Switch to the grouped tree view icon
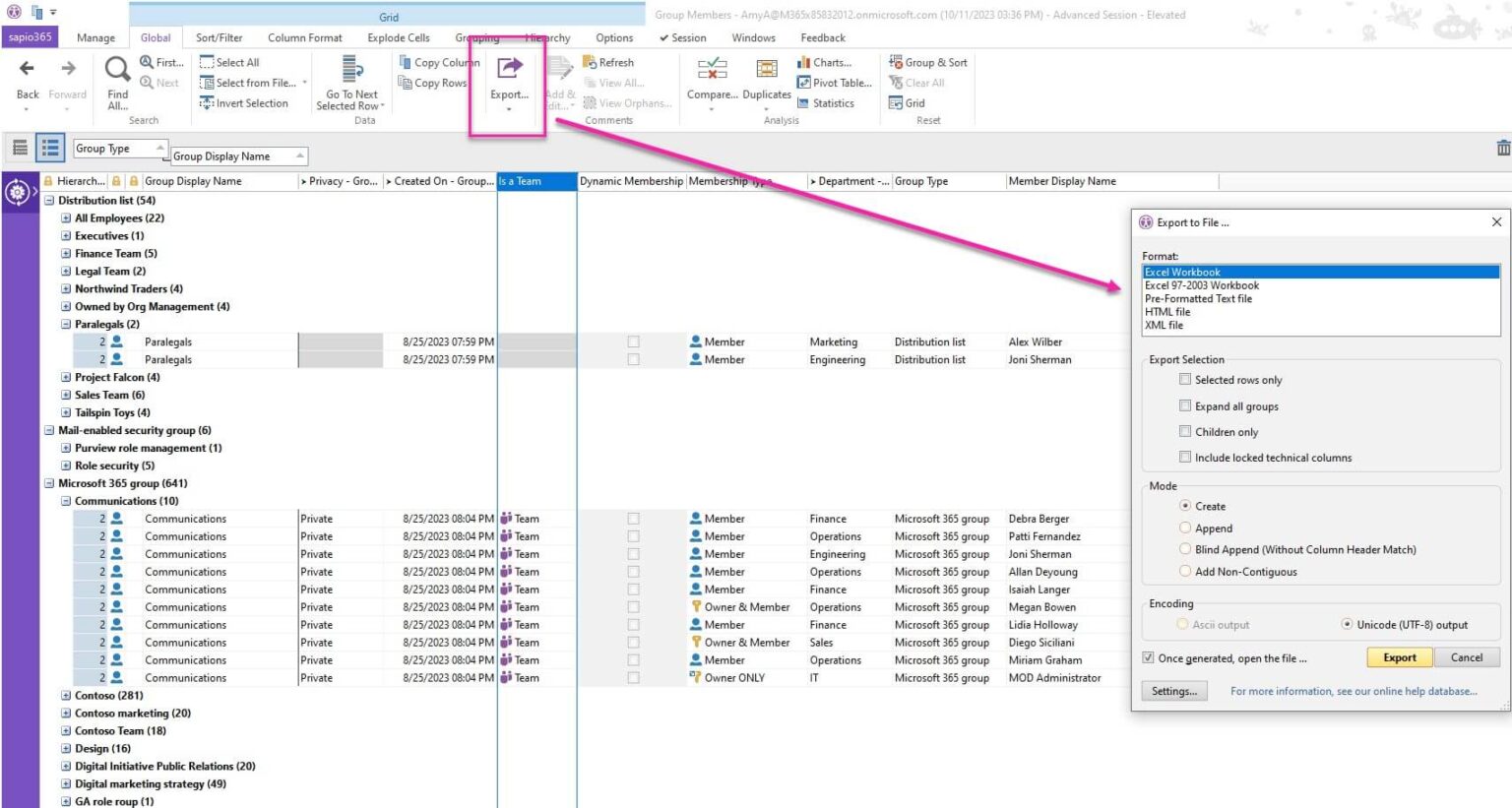1512x808 pixels. click(x=50, y=148)
